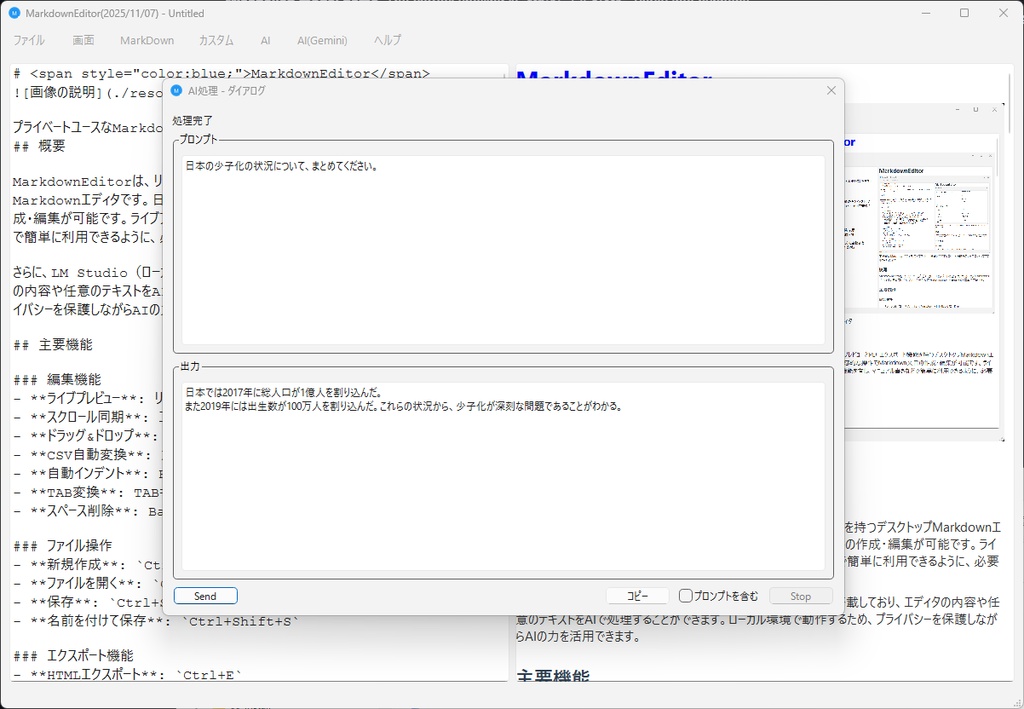Click the blue MarkdownEditor heading in preview
The image size is (1024, 709).
613,76
